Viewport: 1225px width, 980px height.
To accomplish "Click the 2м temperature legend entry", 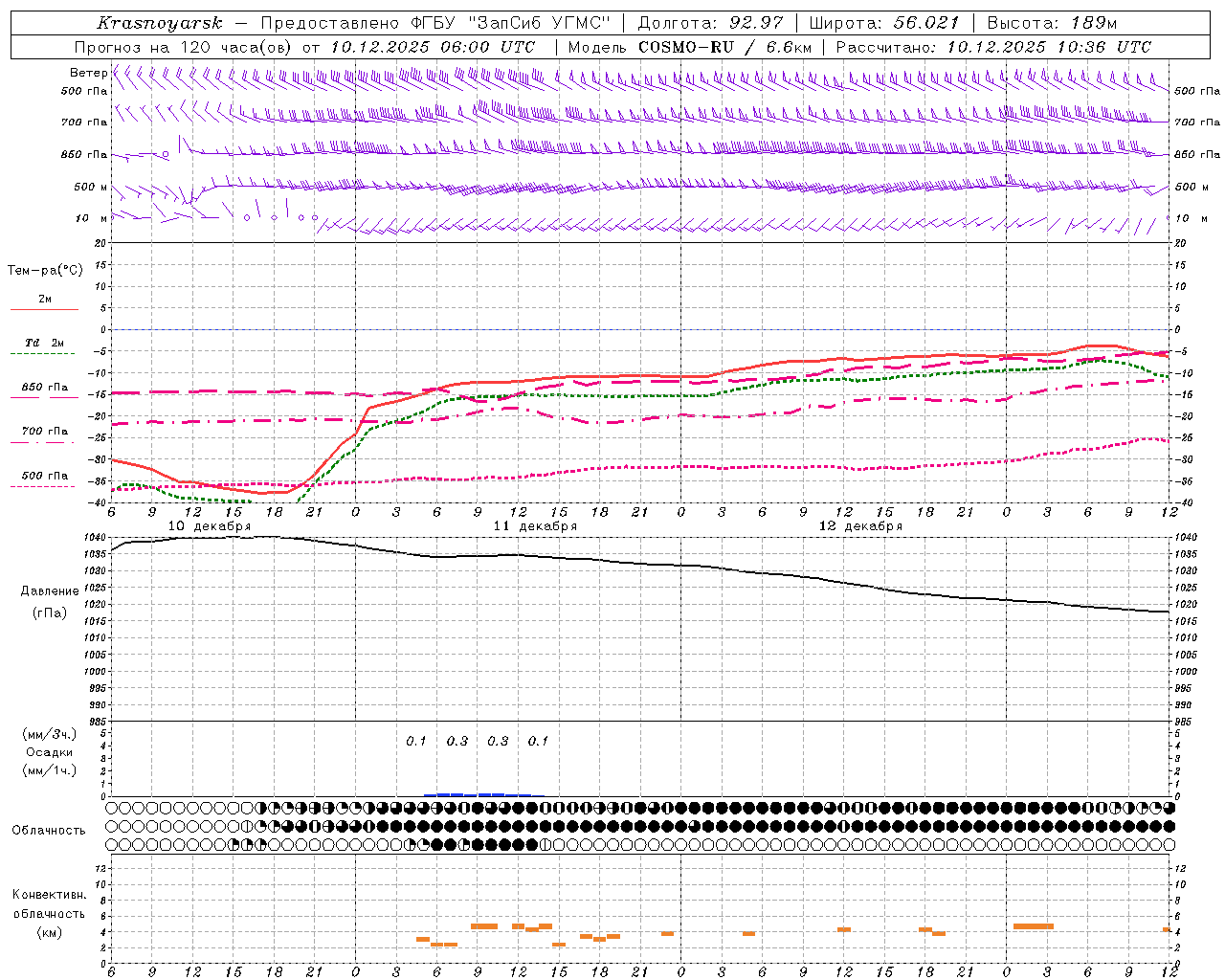I will [45, 299].
